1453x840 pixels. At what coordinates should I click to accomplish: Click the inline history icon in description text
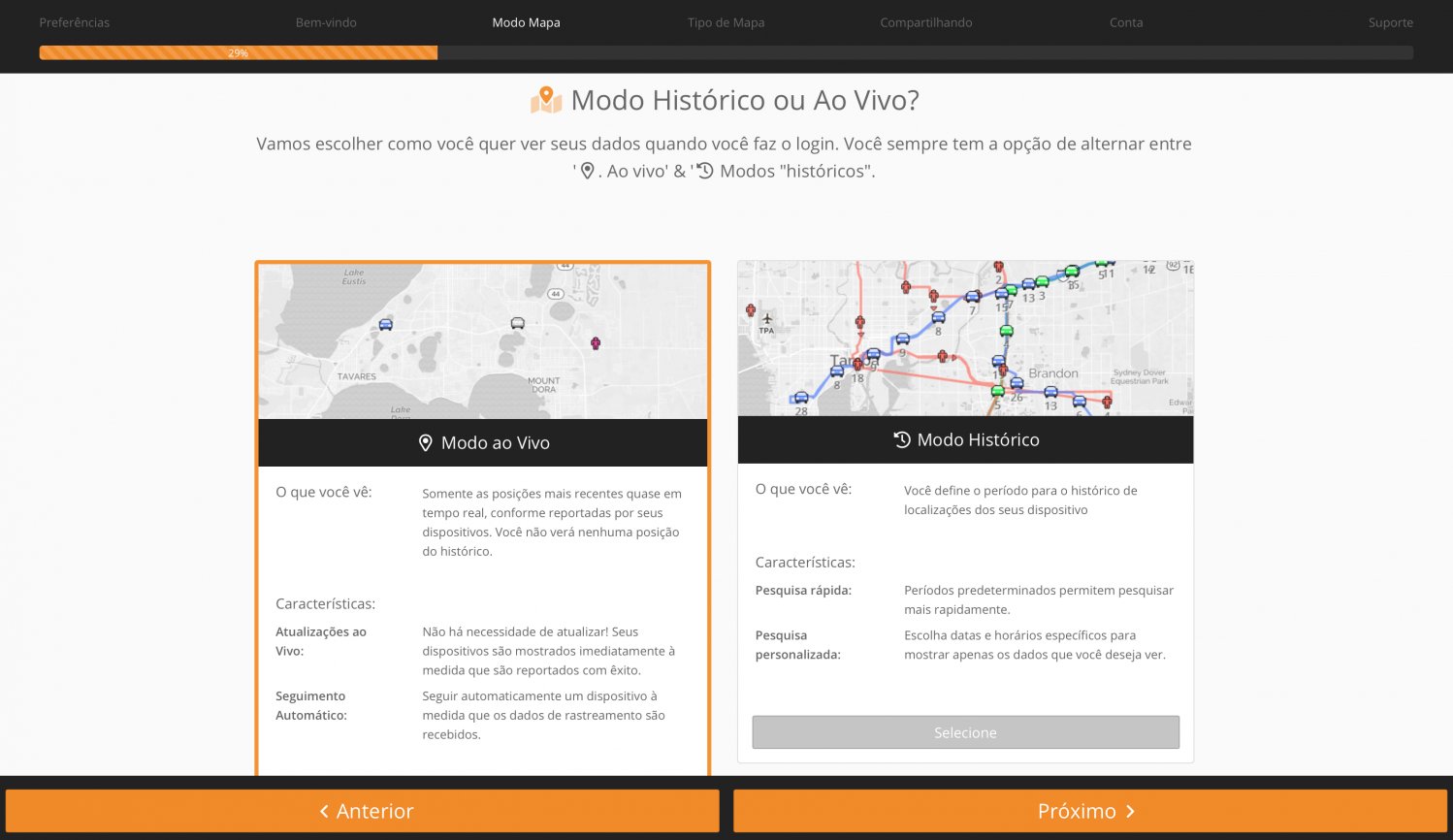click(x=705, y=171)
